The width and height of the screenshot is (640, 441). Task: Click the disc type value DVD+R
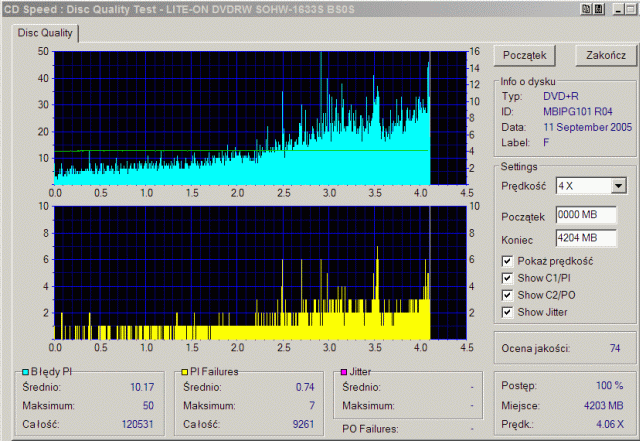(560, 96)
